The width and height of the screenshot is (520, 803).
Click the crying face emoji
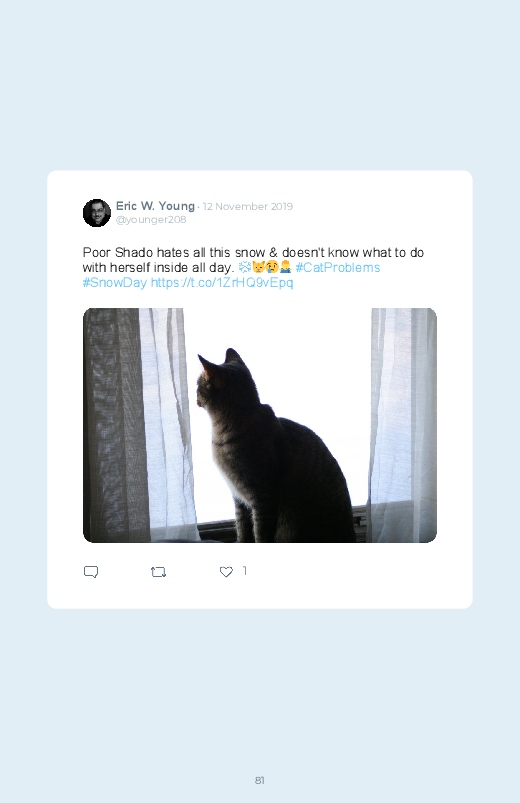pos(272,267)
